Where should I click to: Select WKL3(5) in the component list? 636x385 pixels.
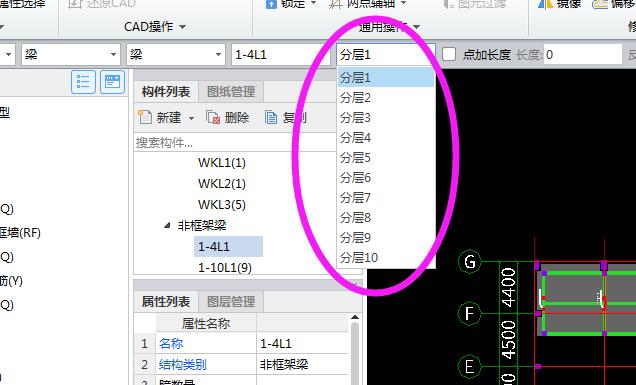222,204
